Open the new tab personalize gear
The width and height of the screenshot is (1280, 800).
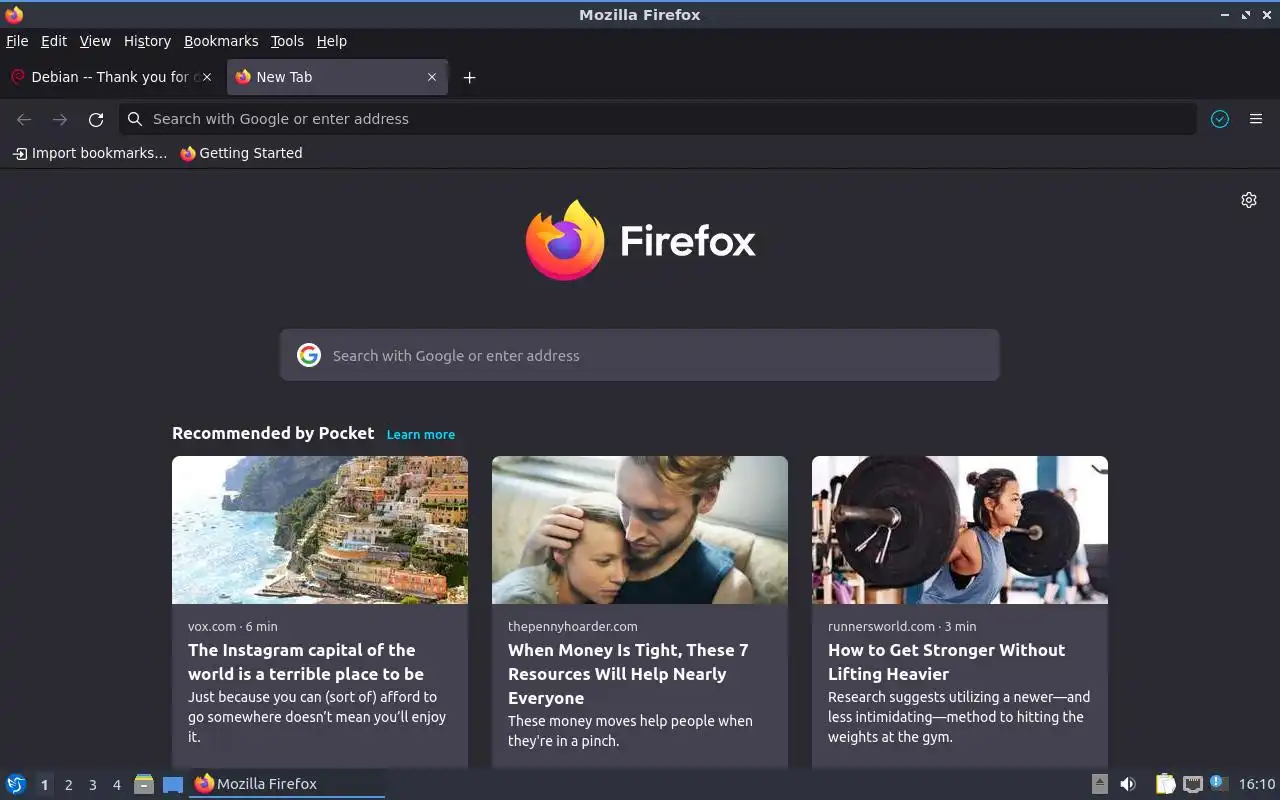pos(1249,200)
